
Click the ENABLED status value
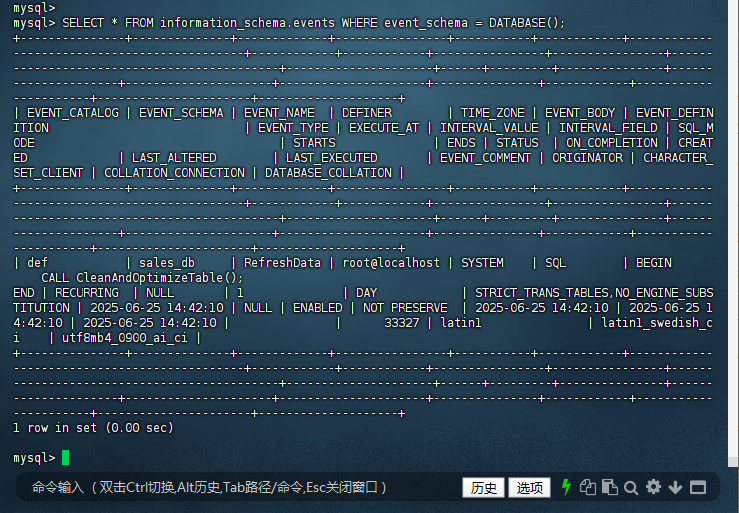click(x=318, y=308)
